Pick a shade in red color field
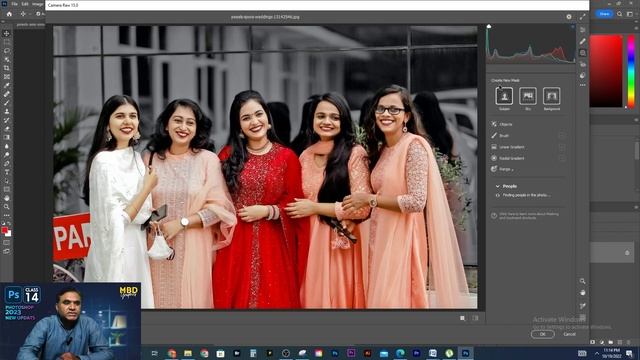 [x=606, y=71]
